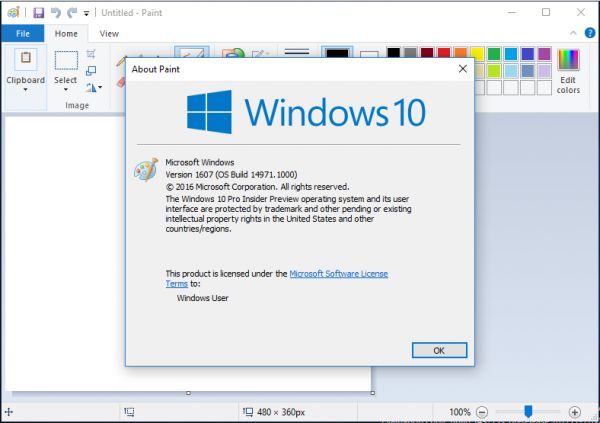Click the Edit colors rainbow icon
The image size is (600, 423).
coord(568,59)
